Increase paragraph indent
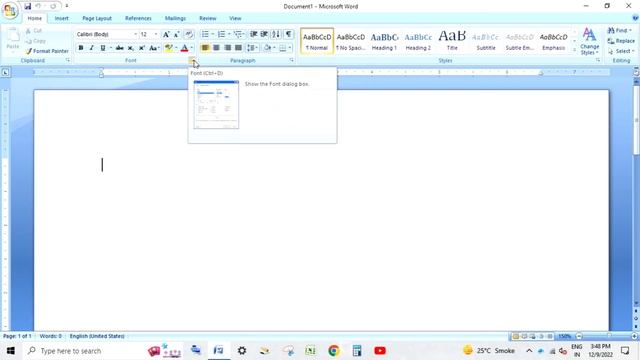Image resolution: width=640 pixels, height=360 pixels. point(264,34)
